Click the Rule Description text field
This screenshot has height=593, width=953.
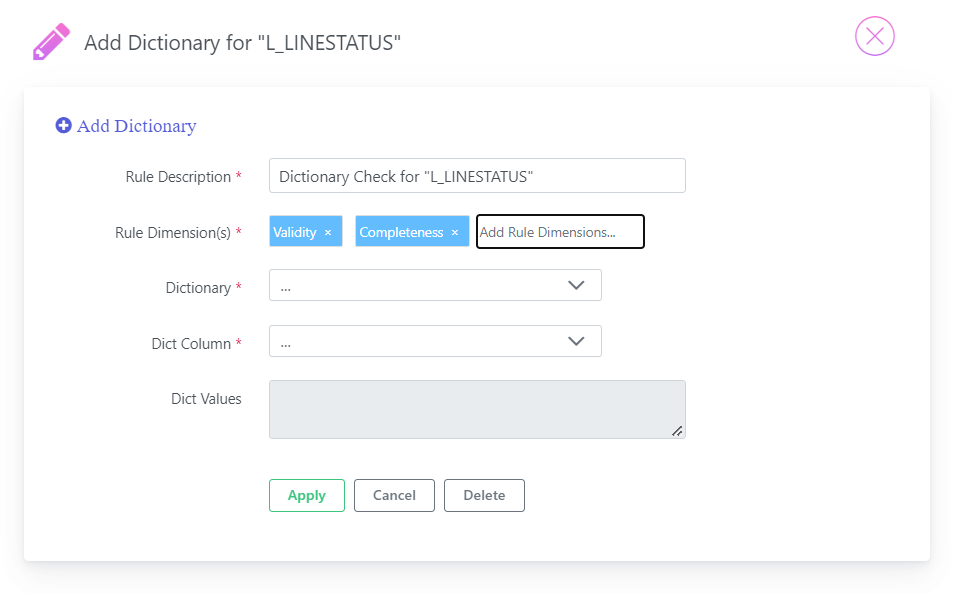point(477,176)
